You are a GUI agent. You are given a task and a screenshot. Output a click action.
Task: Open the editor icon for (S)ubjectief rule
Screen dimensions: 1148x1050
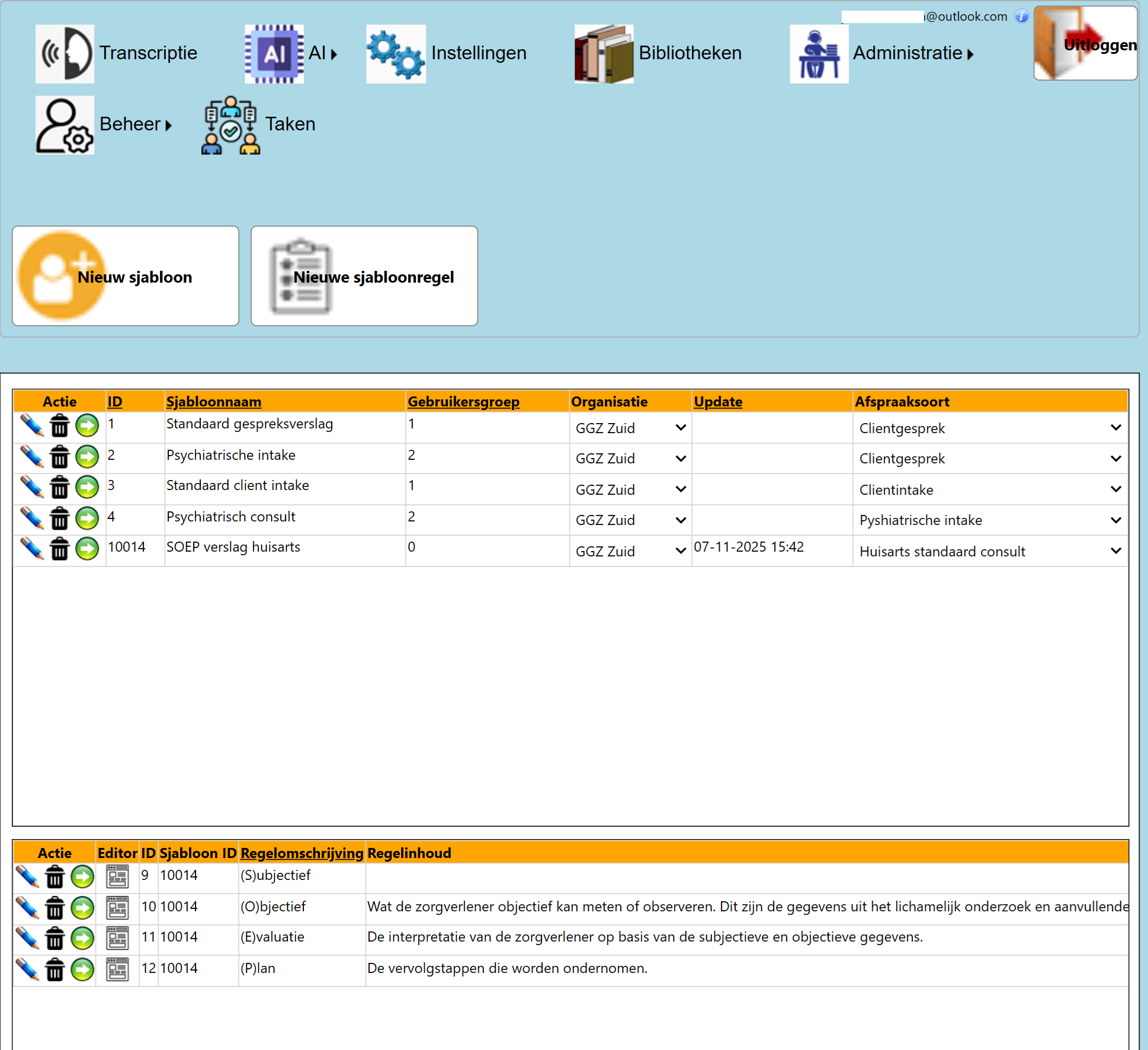pos(117,876)
